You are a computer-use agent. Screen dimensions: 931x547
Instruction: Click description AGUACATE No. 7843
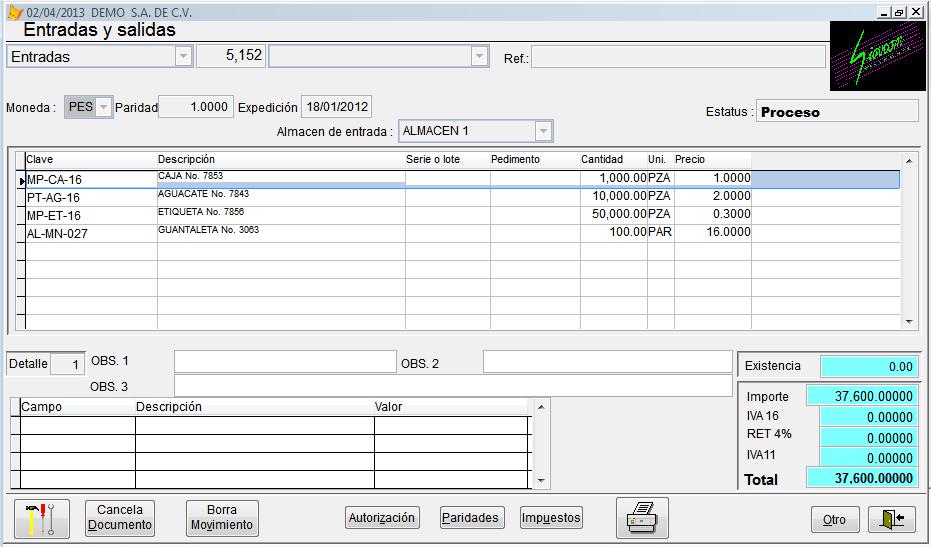pos(203,194)
